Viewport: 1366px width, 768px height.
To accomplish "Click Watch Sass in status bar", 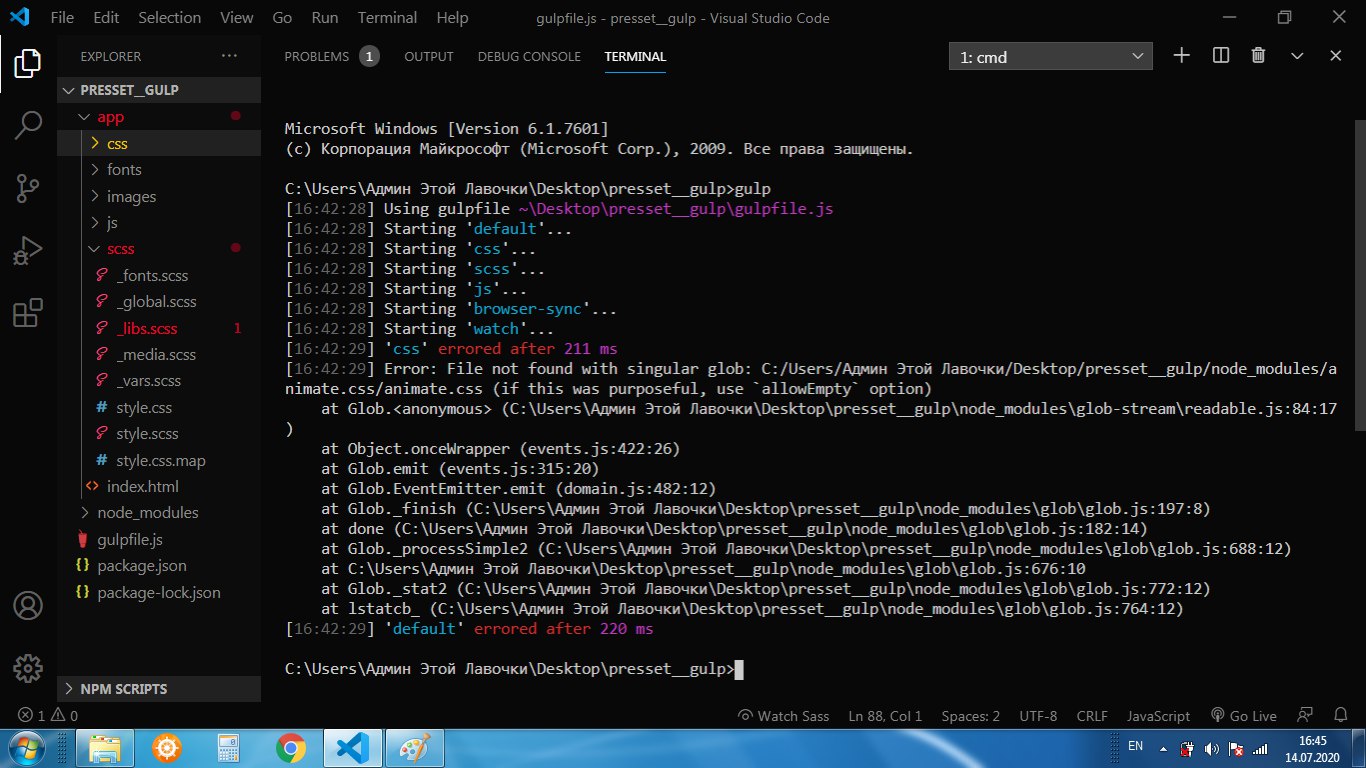I will coord(783,716).
